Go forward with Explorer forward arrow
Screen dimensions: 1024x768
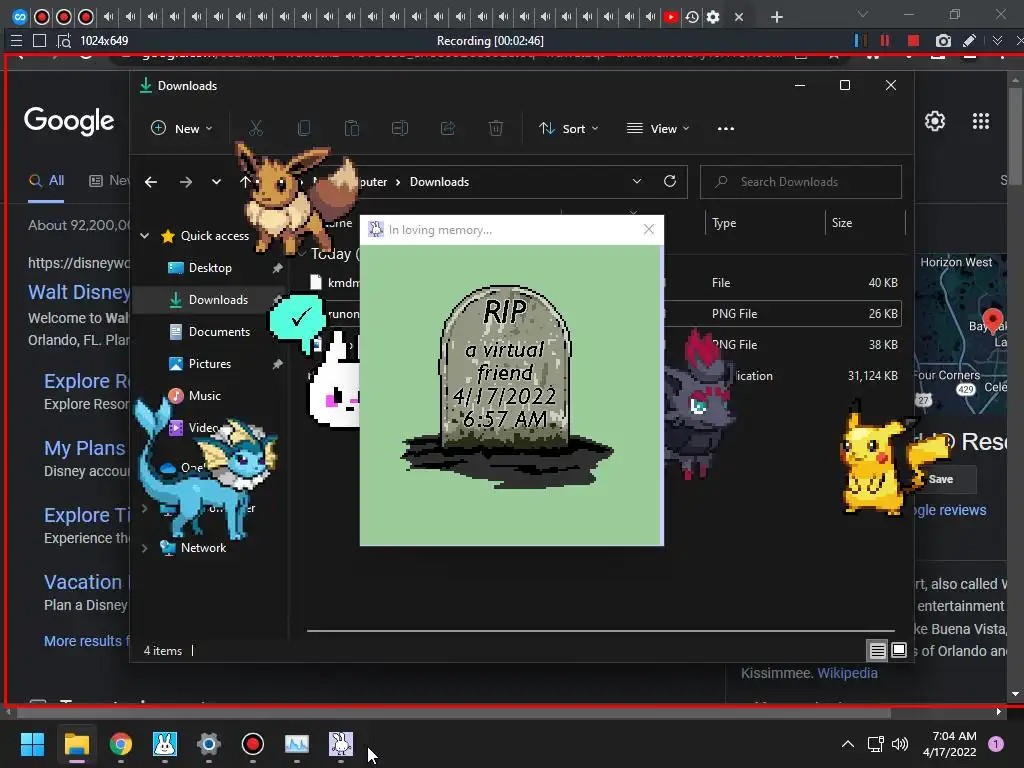pos(185,182)
